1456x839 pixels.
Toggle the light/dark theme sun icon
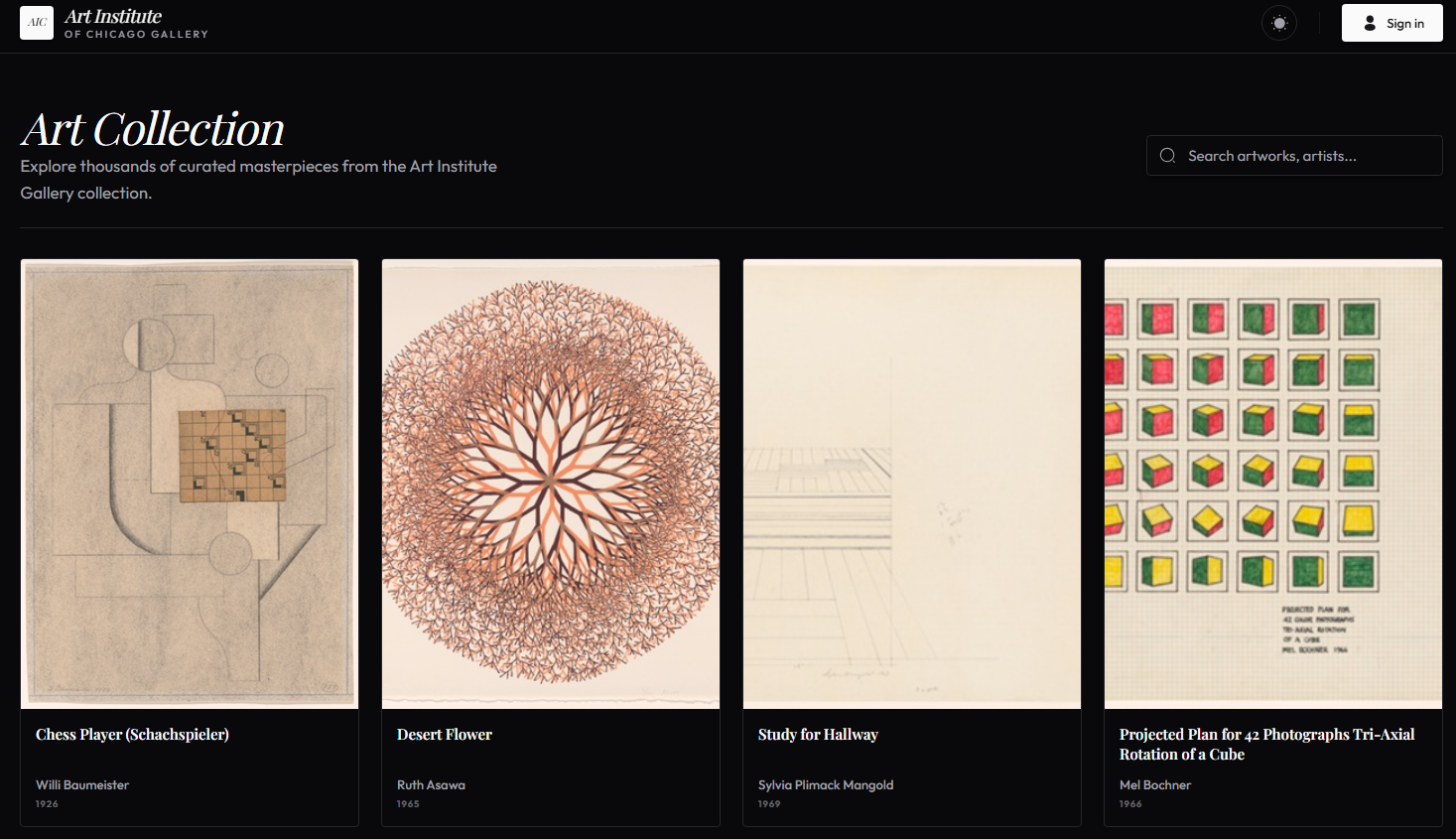1279,23
